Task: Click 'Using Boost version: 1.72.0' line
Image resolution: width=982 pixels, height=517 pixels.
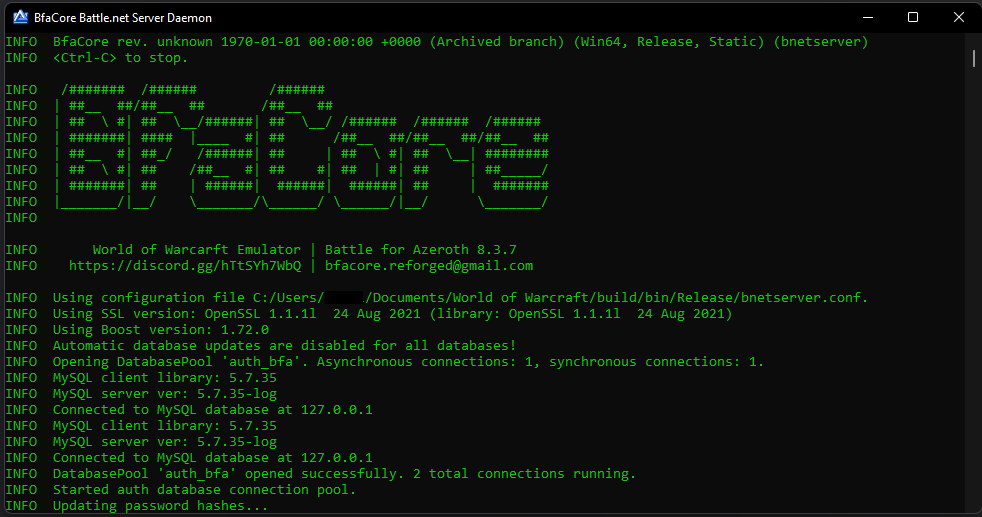Action: pyautogui.click(x=161, y=329)
